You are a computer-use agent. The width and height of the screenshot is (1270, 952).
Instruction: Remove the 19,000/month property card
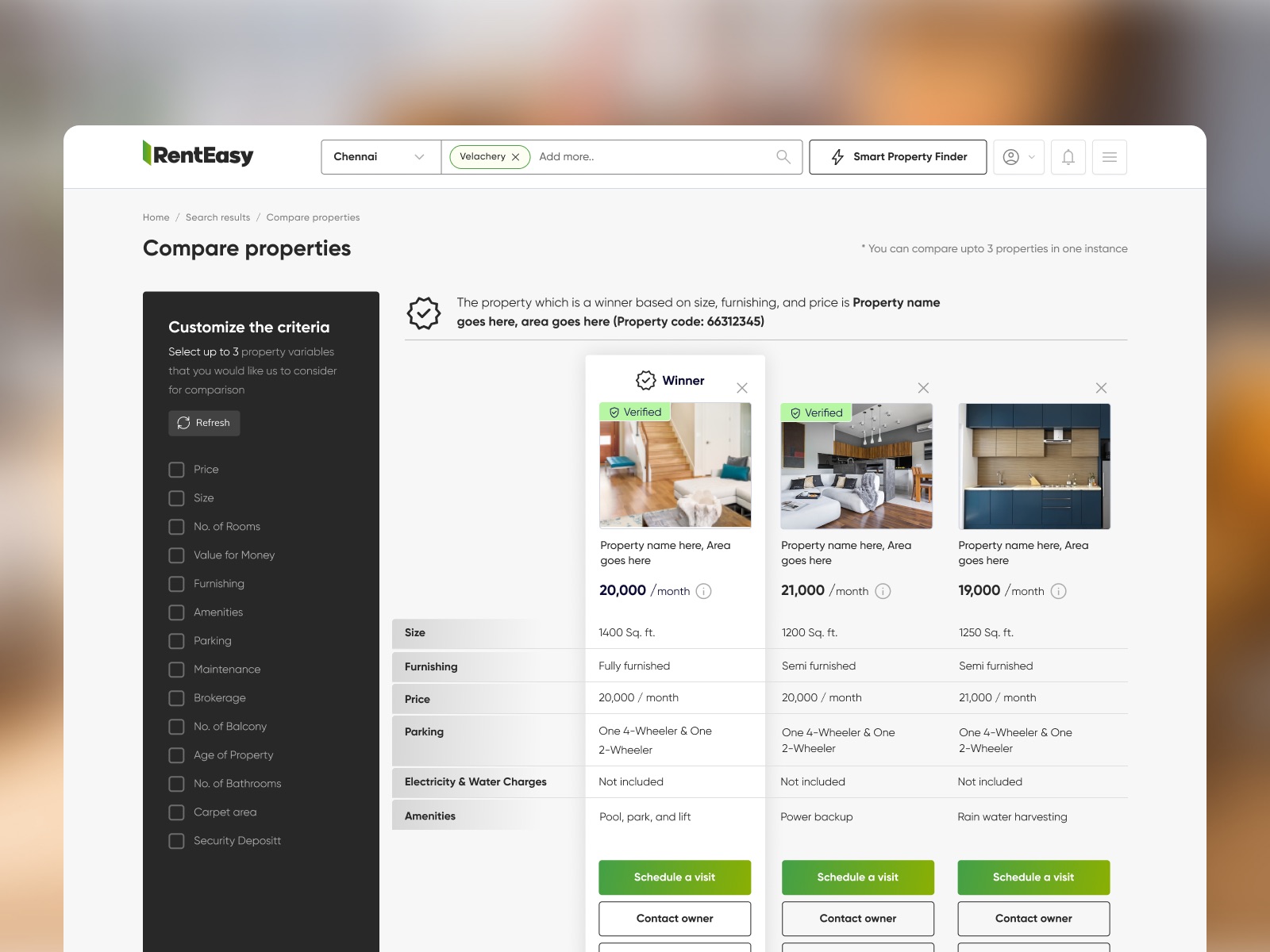point(1101,388)
